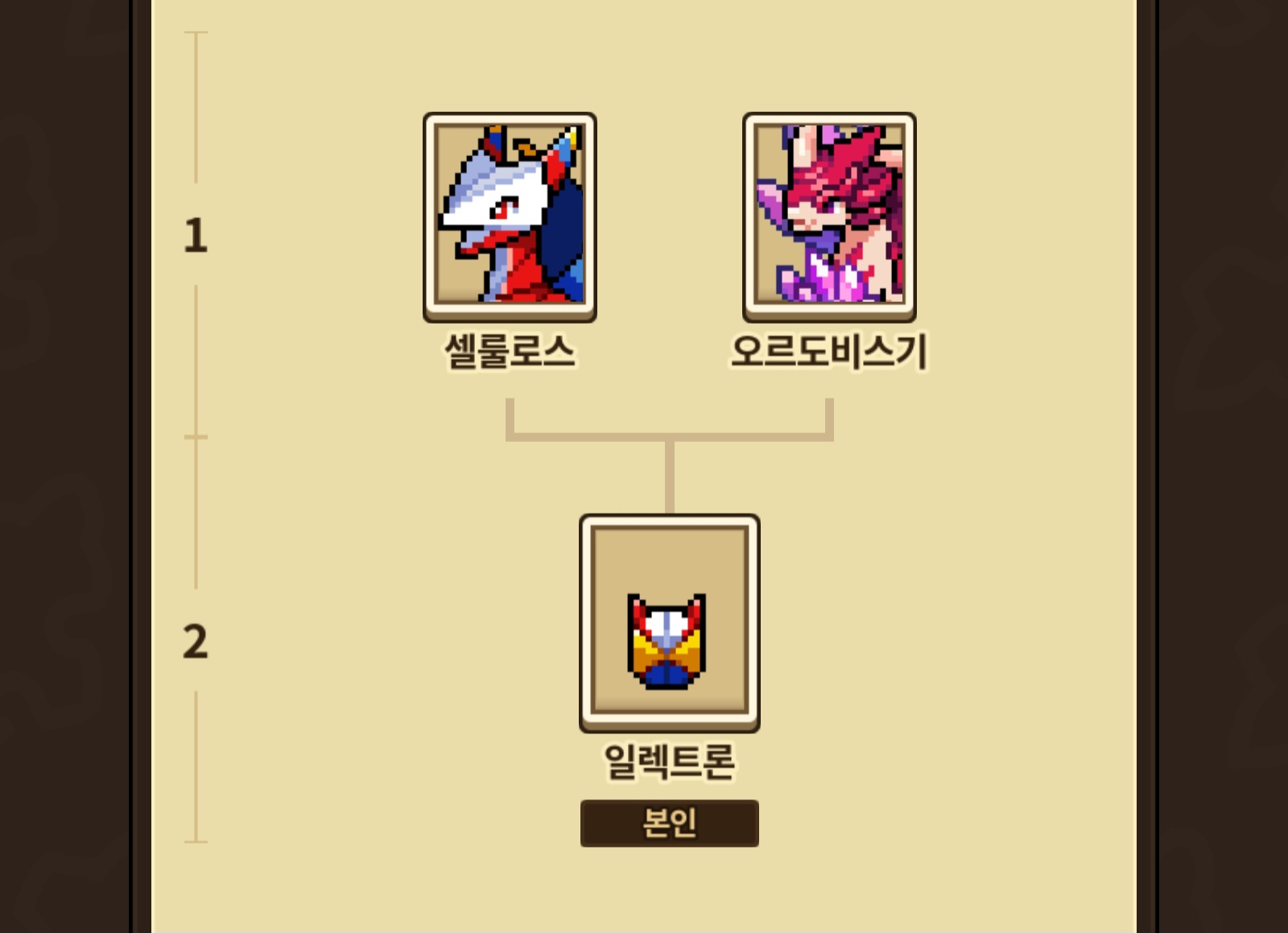Click the 일렉트론 name text
This screenshot has height=933, width=1288.
tap(669, 762)
